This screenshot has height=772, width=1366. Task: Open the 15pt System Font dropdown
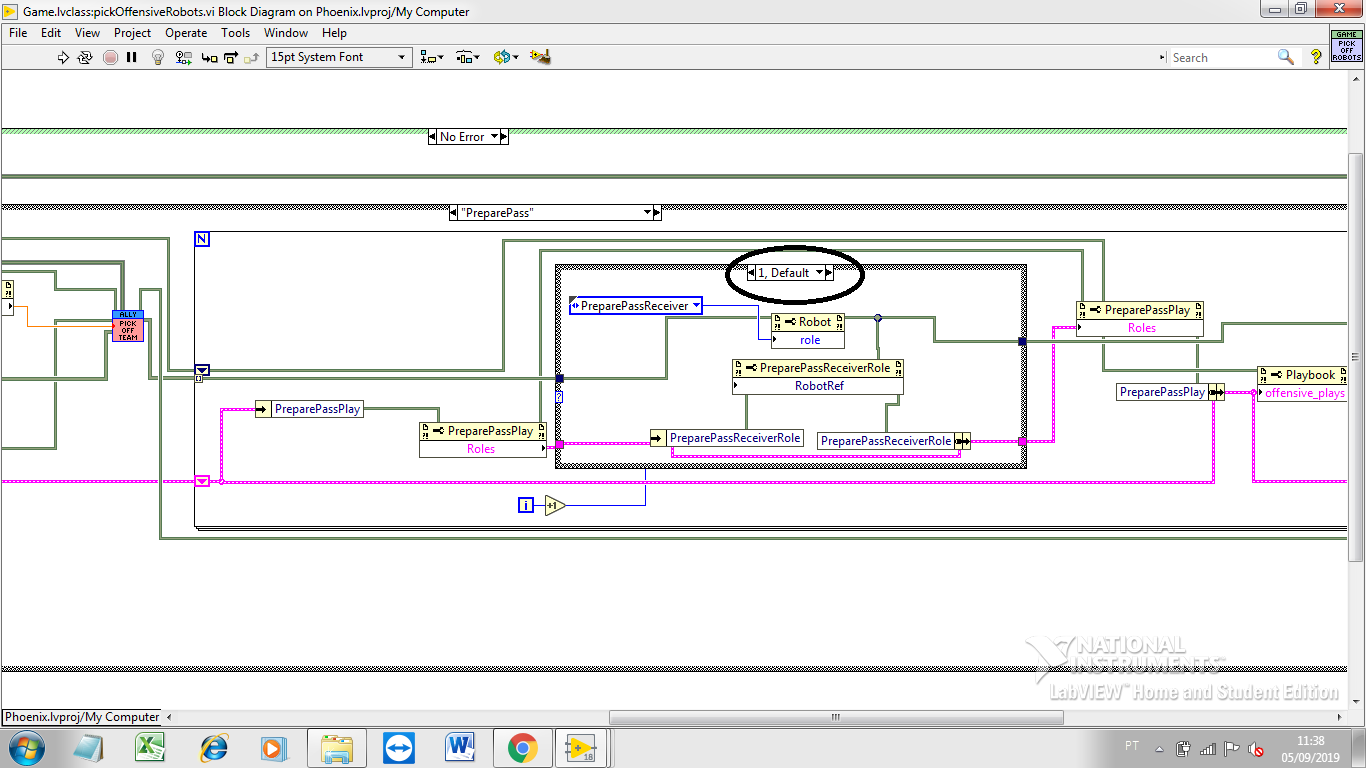tap(339, 57)
